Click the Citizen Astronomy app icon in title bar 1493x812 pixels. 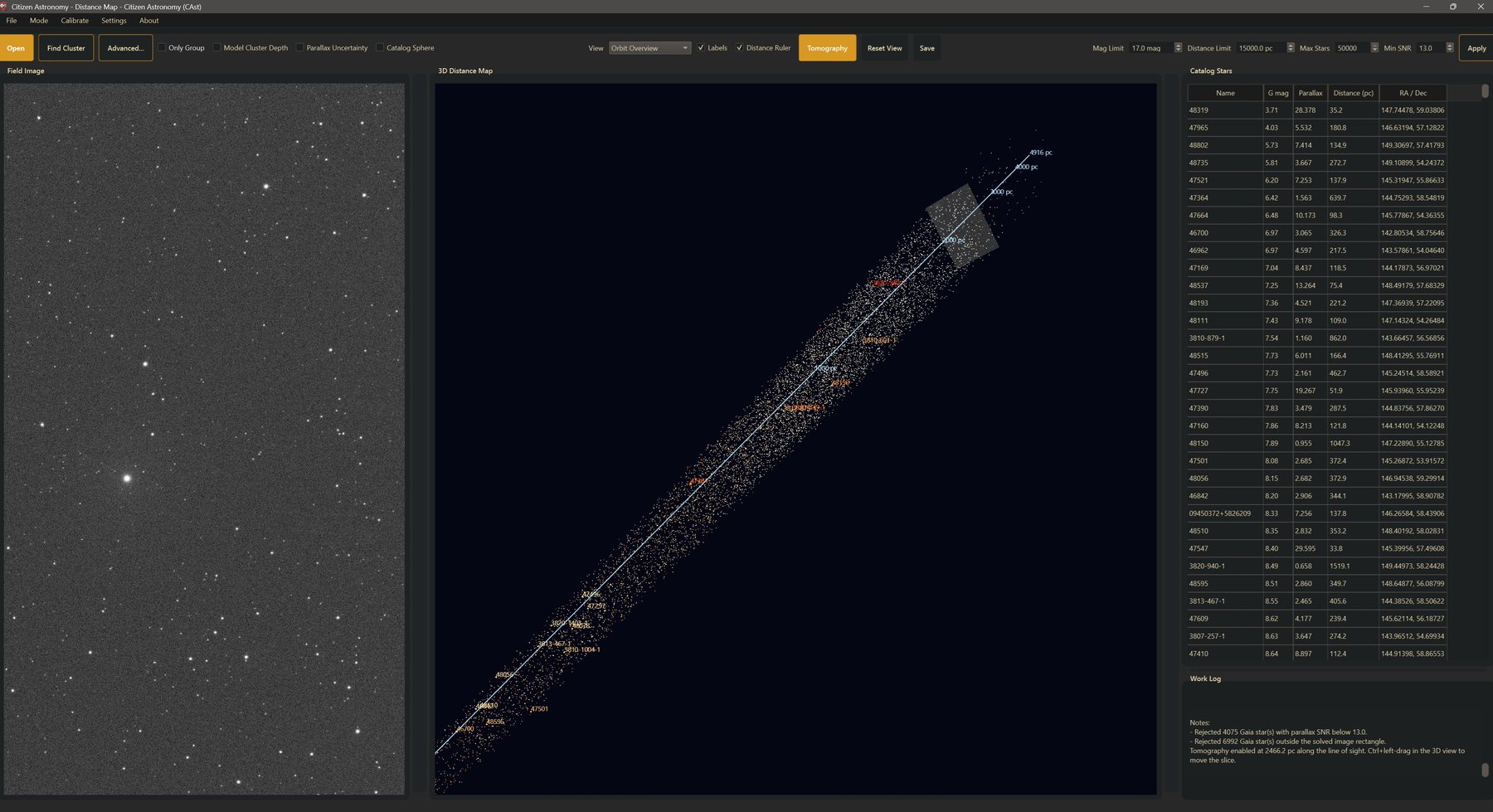[x=4, y=7]
